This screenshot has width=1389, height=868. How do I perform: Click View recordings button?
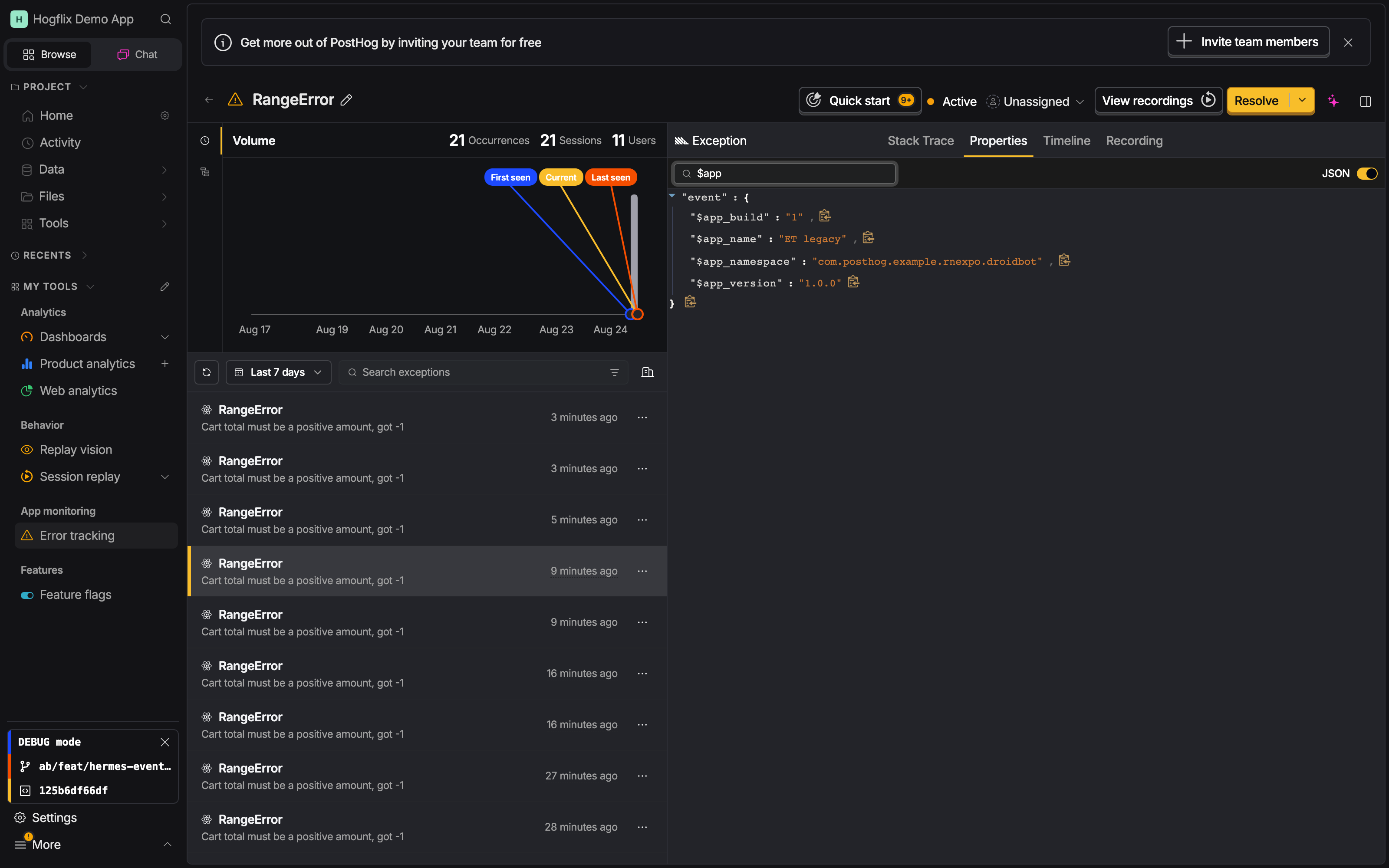pos(1158,100)
